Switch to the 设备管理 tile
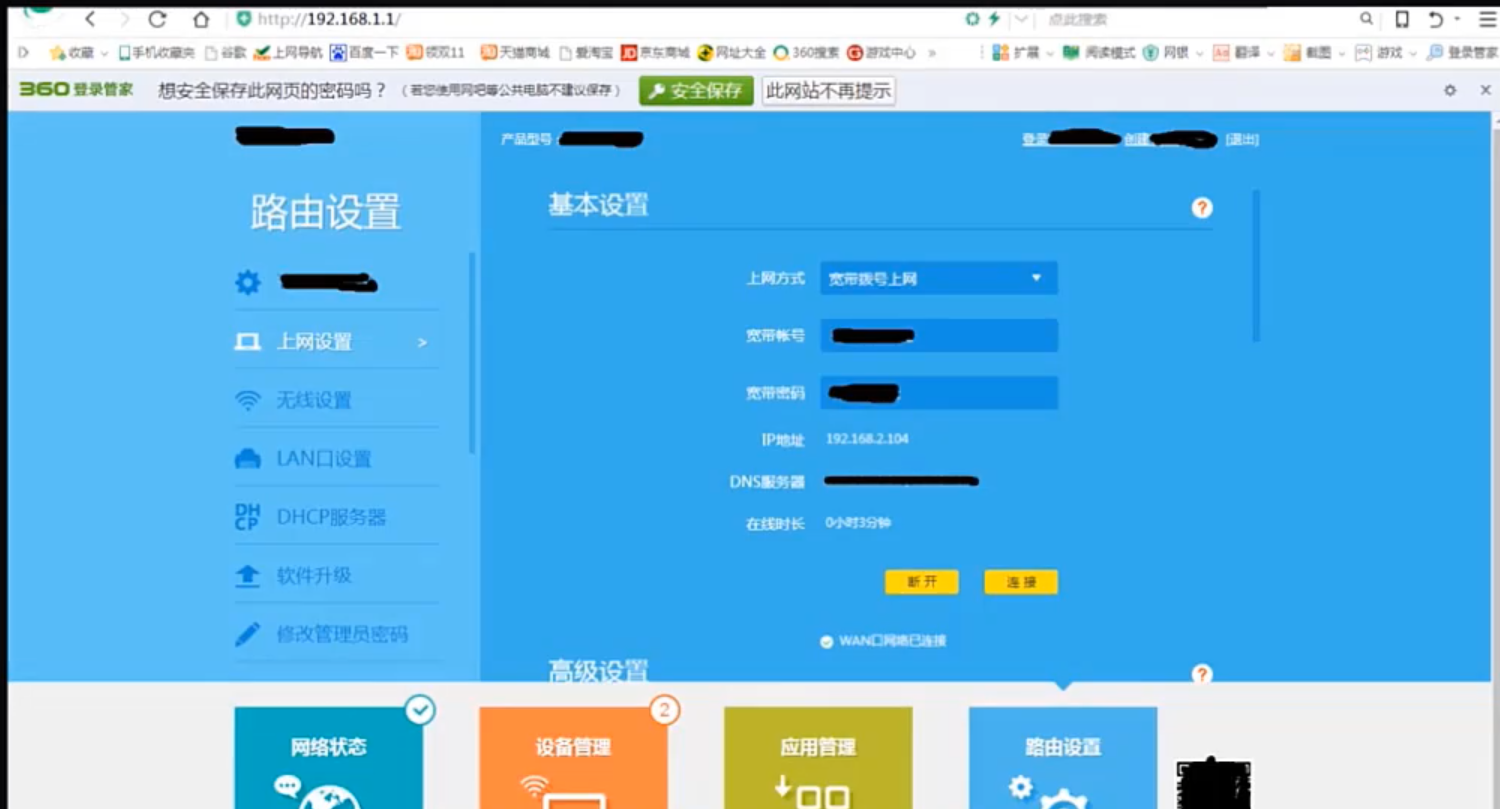The height and width of the screenshot is (809, 1500). click(x=573, y=757)
